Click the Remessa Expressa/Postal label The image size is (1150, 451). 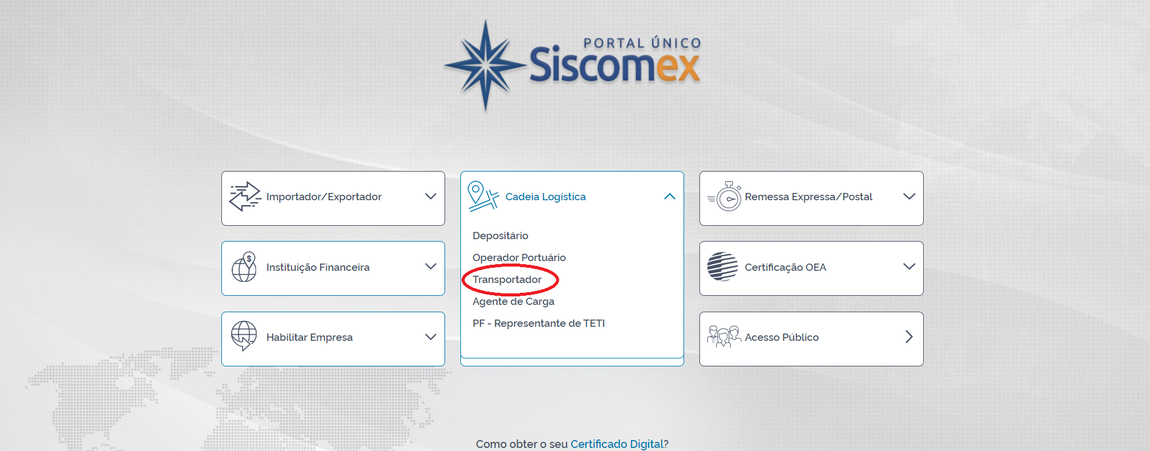point(808,197)
